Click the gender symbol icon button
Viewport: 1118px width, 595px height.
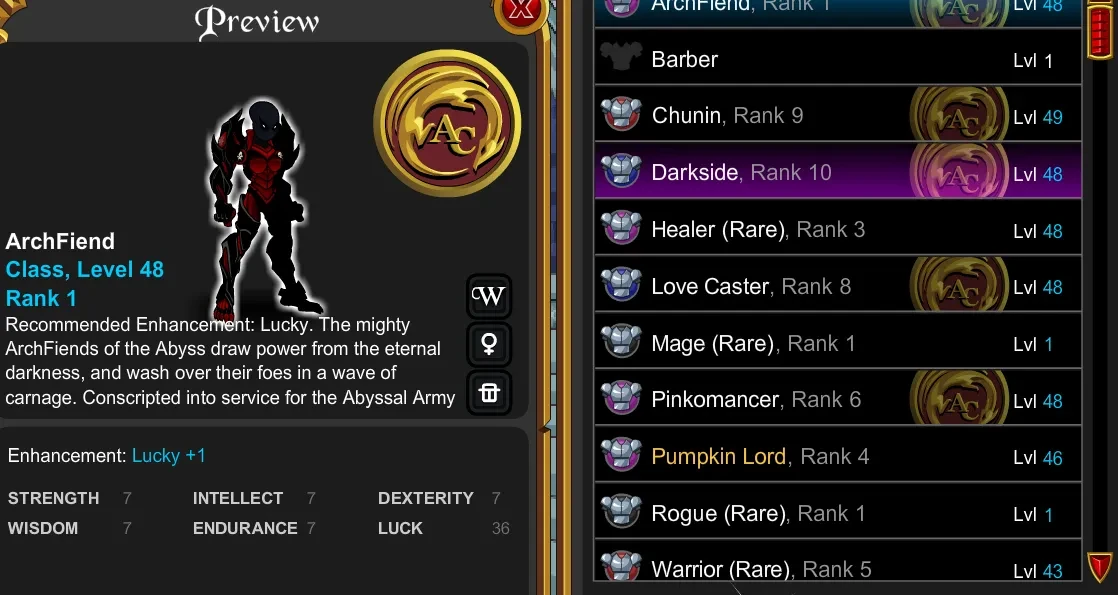(489, 344)
